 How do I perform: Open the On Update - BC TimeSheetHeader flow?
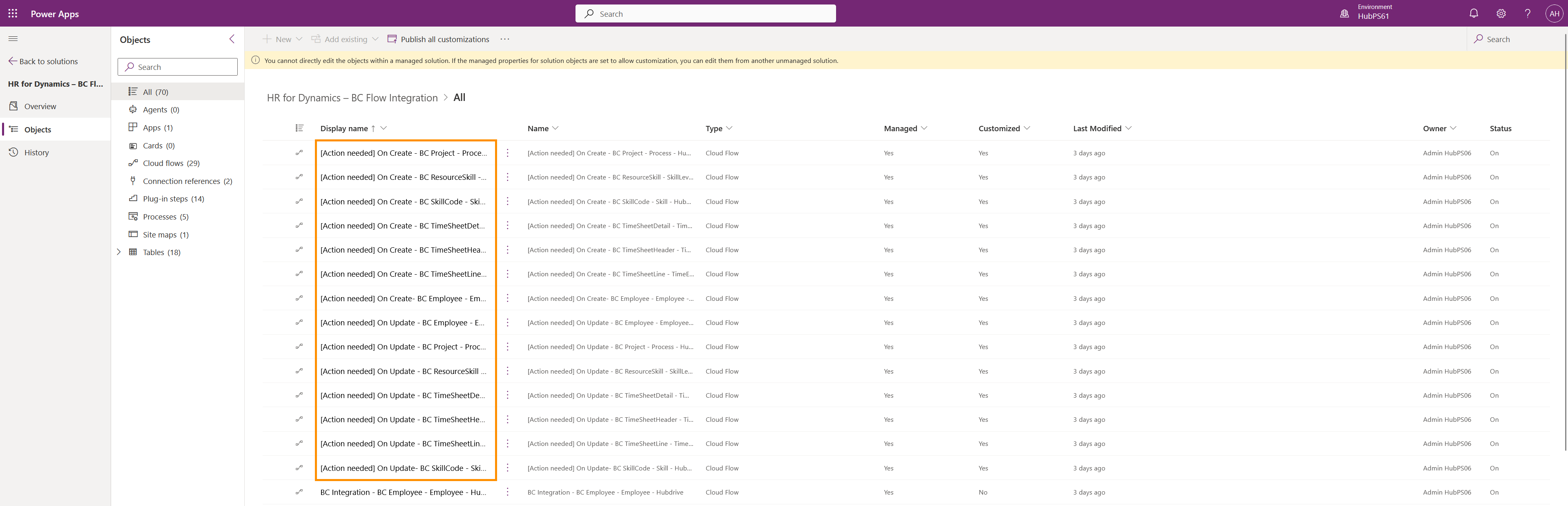point(403,419)
